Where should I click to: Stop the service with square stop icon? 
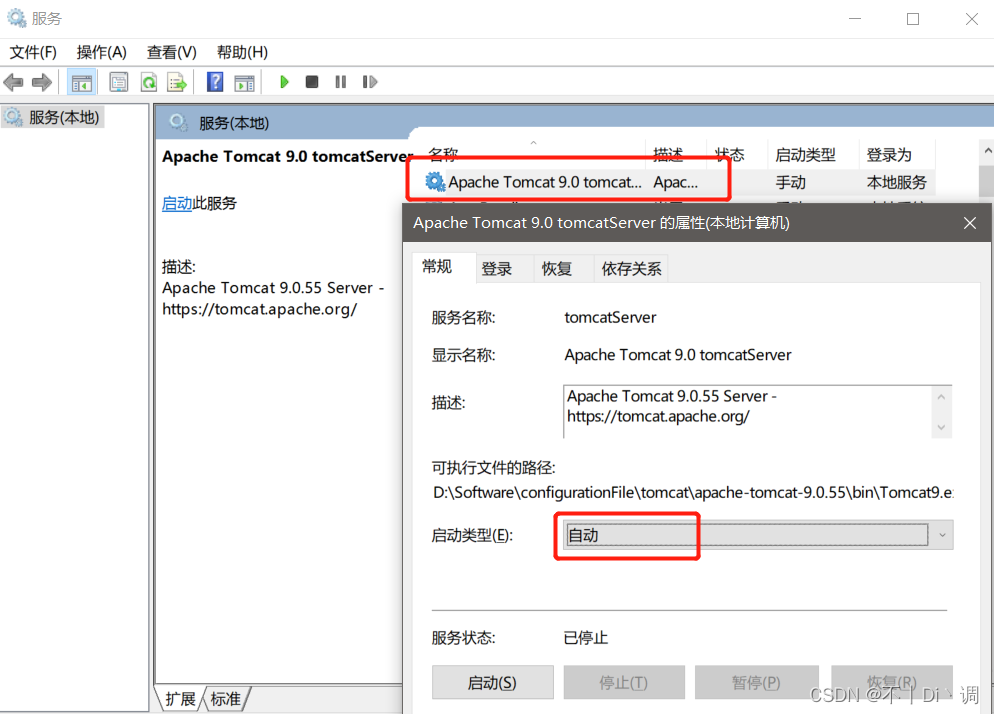(312, 82)
